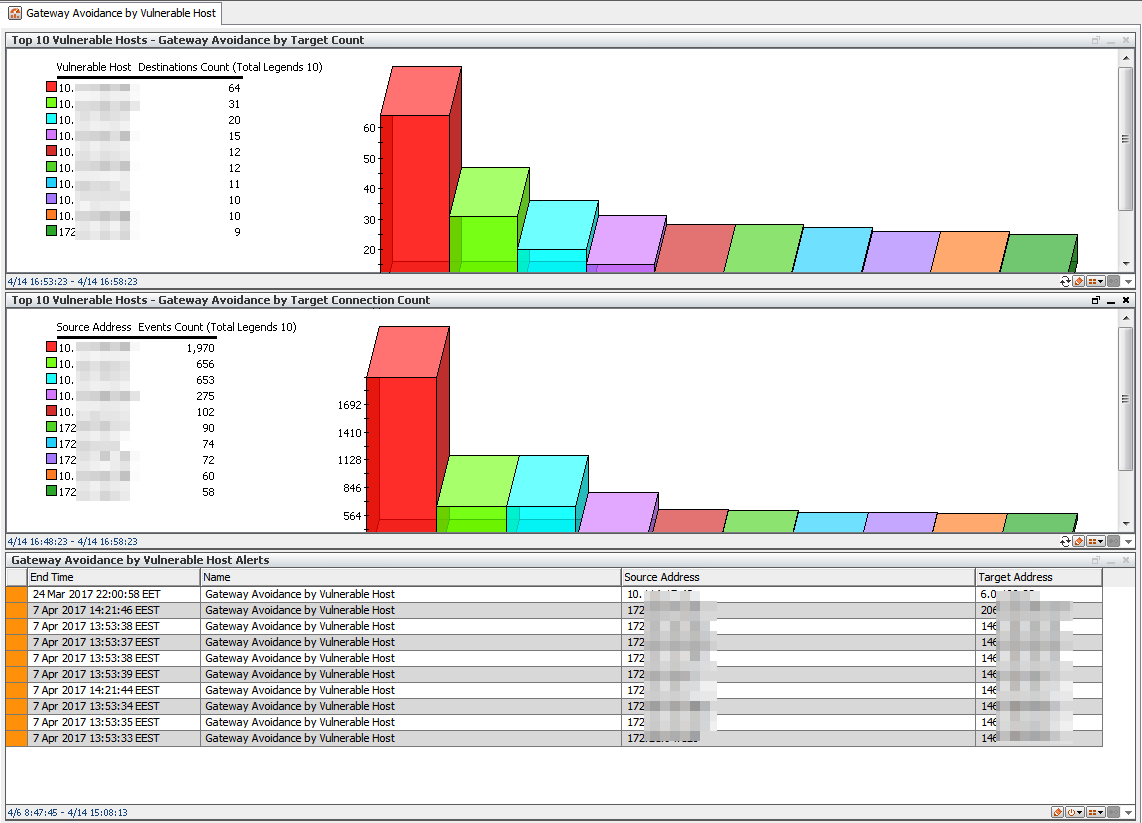The image size is (1142, 823).
Task: Open chart type dropdown in Connection Count panel
Action: click(1096, 541)
